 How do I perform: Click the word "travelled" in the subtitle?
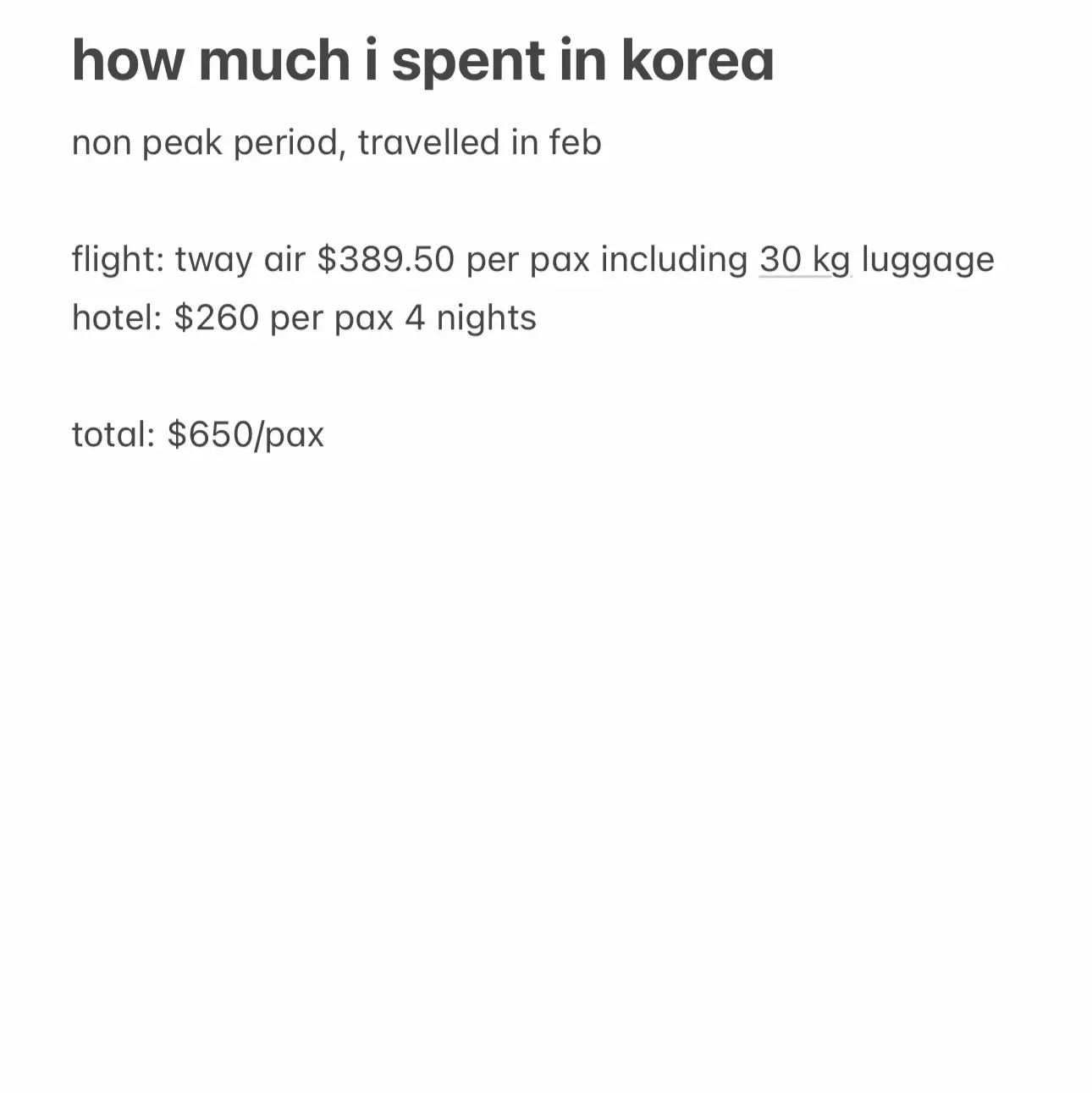pos(429,142)
